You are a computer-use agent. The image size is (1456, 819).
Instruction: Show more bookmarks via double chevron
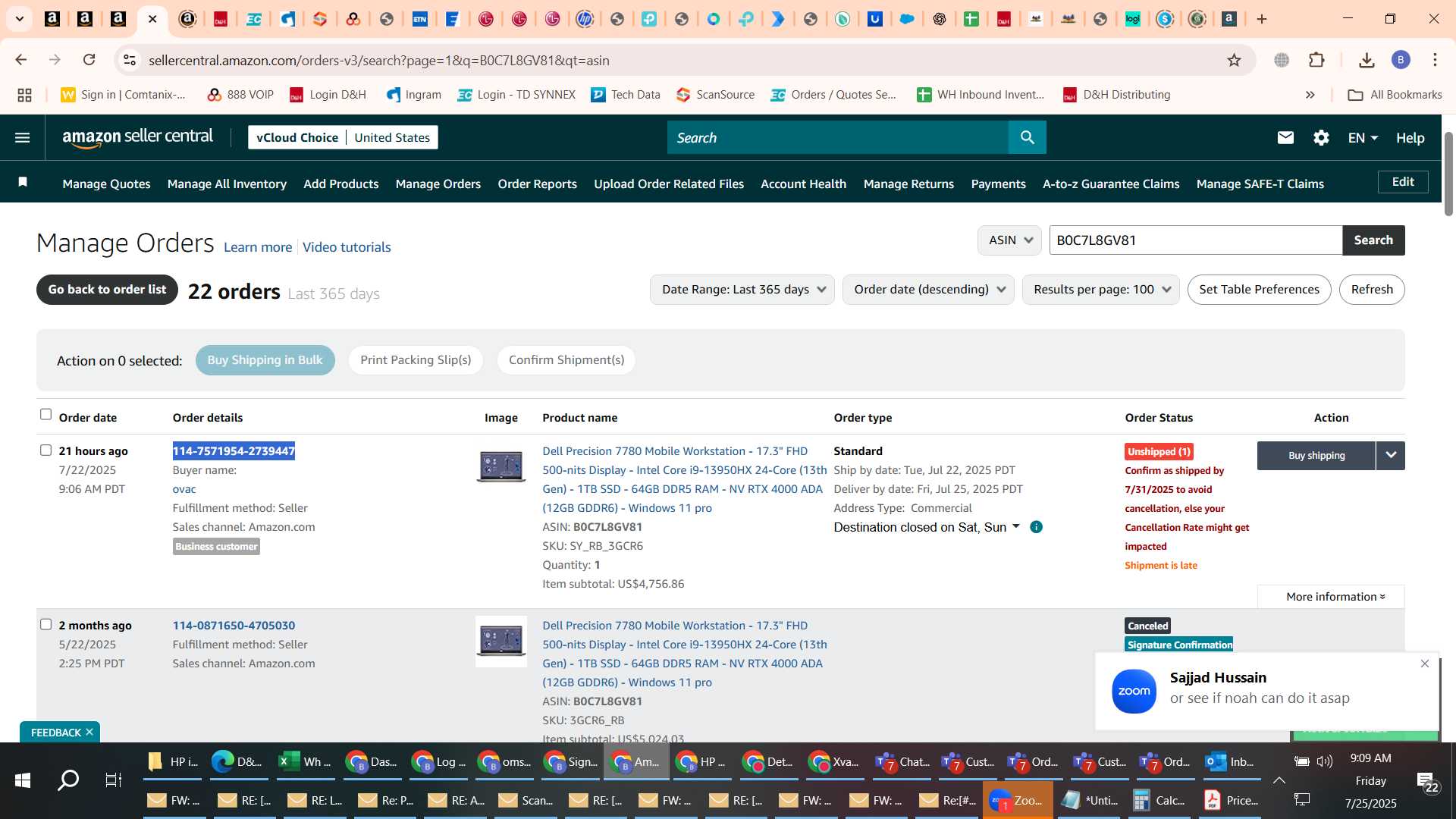(1310, 95)
